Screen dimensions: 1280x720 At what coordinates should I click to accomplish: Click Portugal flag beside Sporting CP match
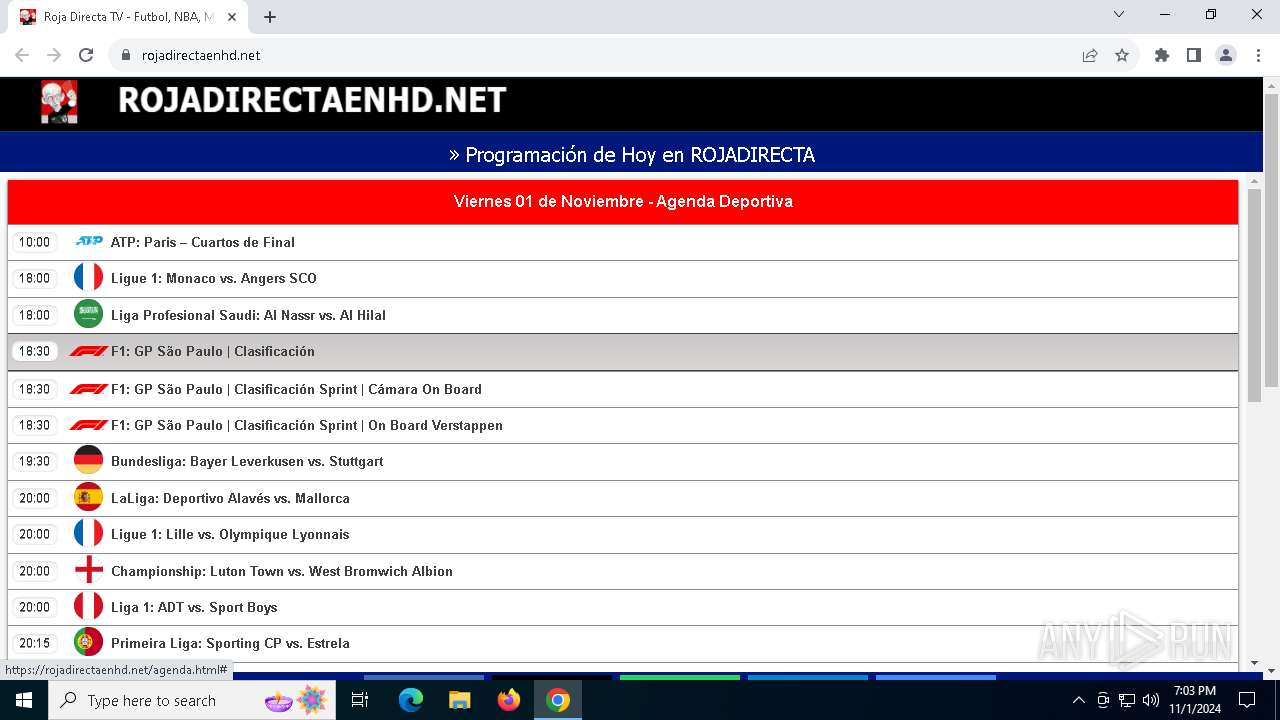point(89,643)
